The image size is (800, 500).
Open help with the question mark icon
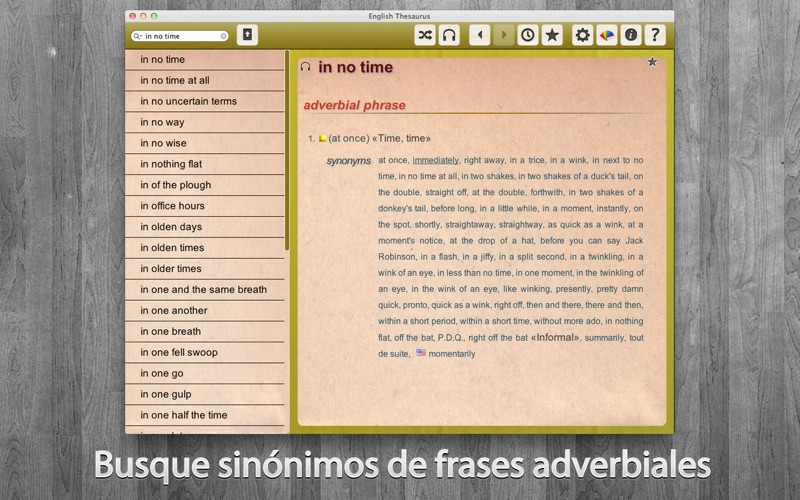[655, 35]
